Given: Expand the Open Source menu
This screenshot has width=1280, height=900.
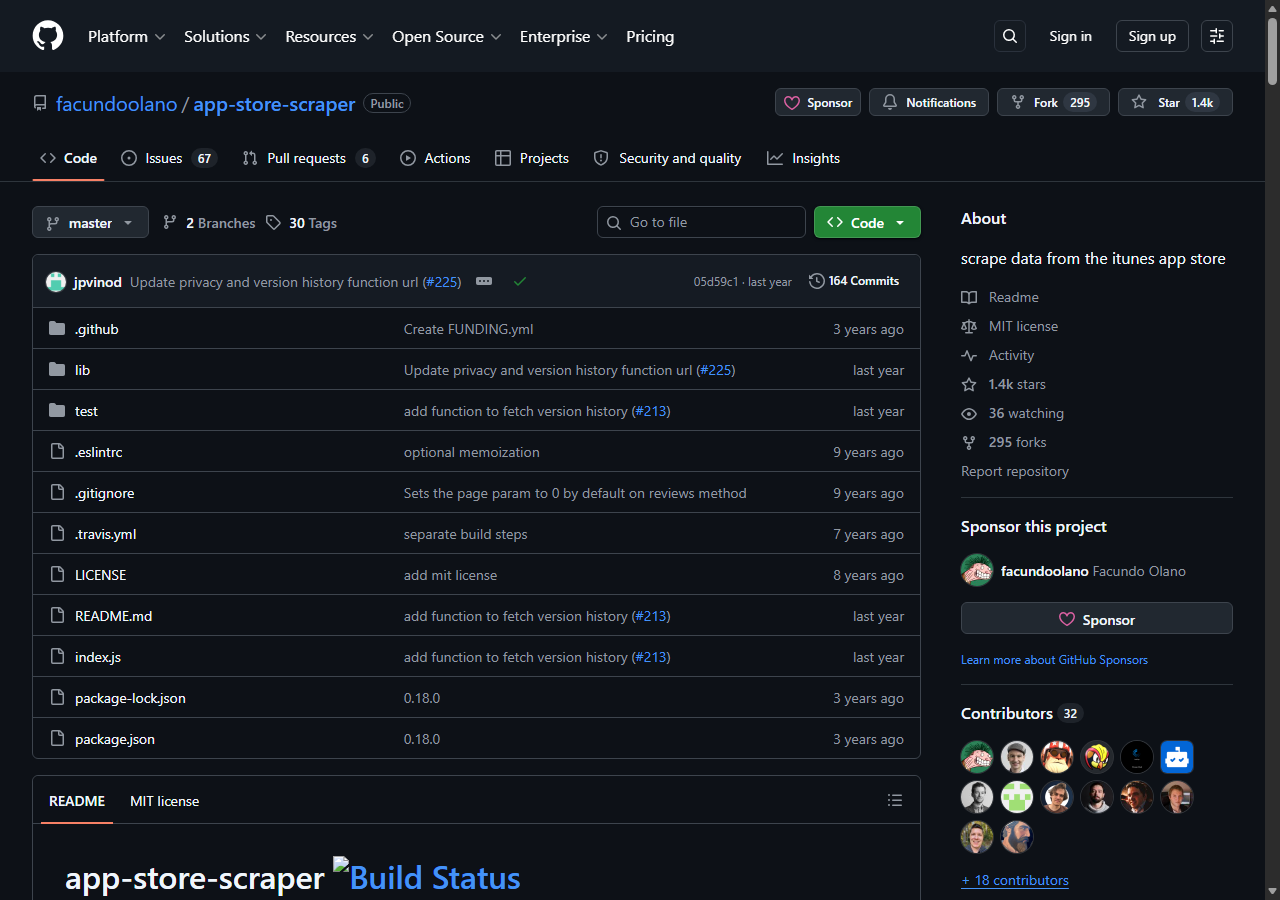Looking at the screenshot, I should pyautogui.click(x=446, y=36).
